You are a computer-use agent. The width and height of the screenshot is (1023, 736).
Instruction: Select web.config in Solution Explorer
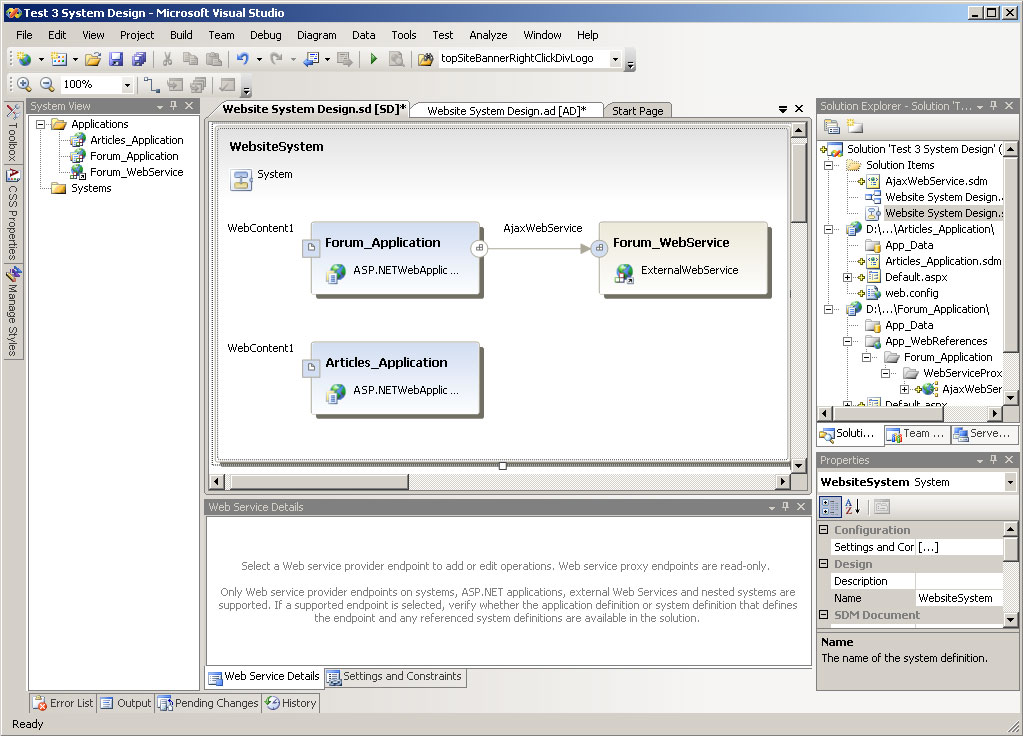pos(911,293)
